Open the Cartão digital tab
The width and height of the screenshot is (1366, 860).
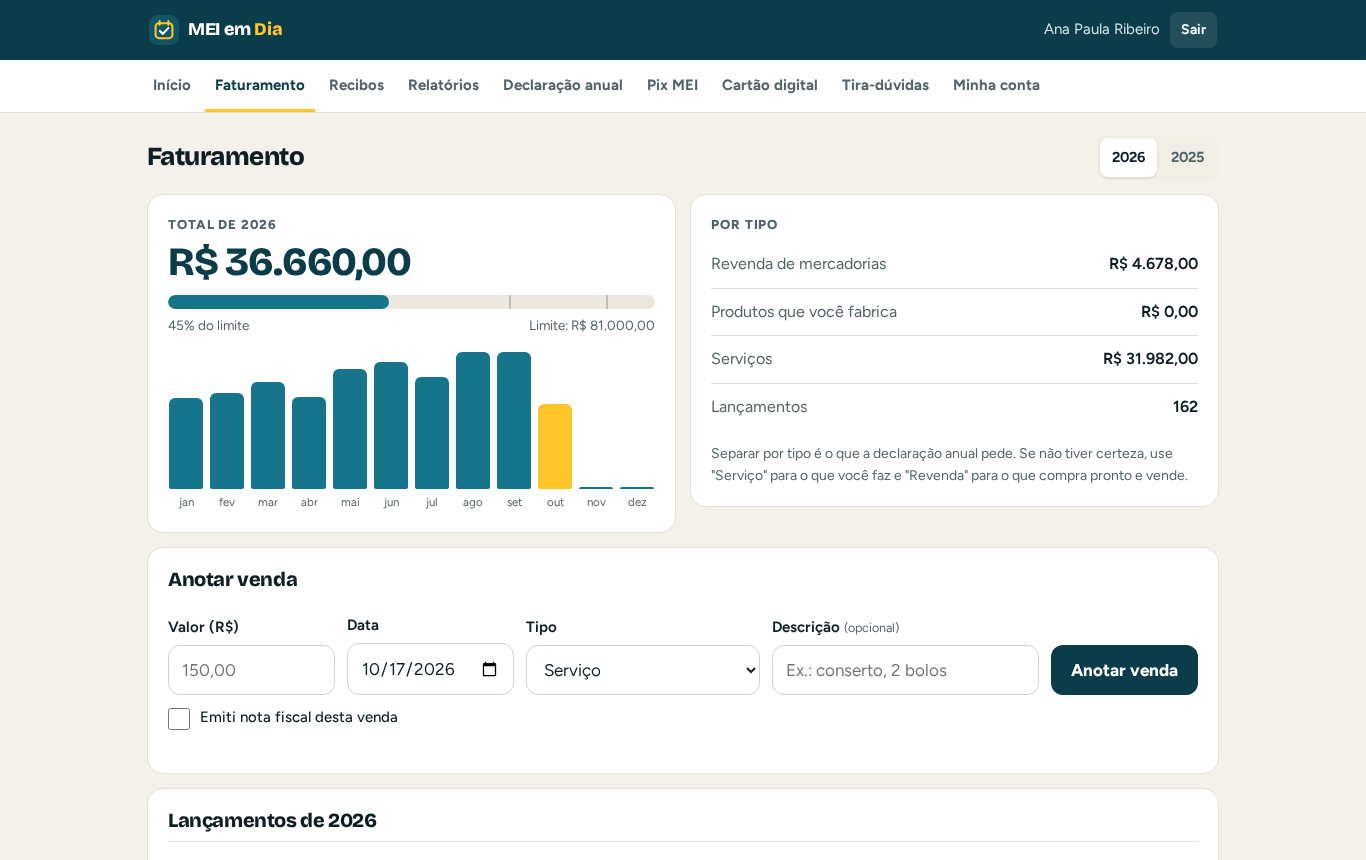click(770, 85)
